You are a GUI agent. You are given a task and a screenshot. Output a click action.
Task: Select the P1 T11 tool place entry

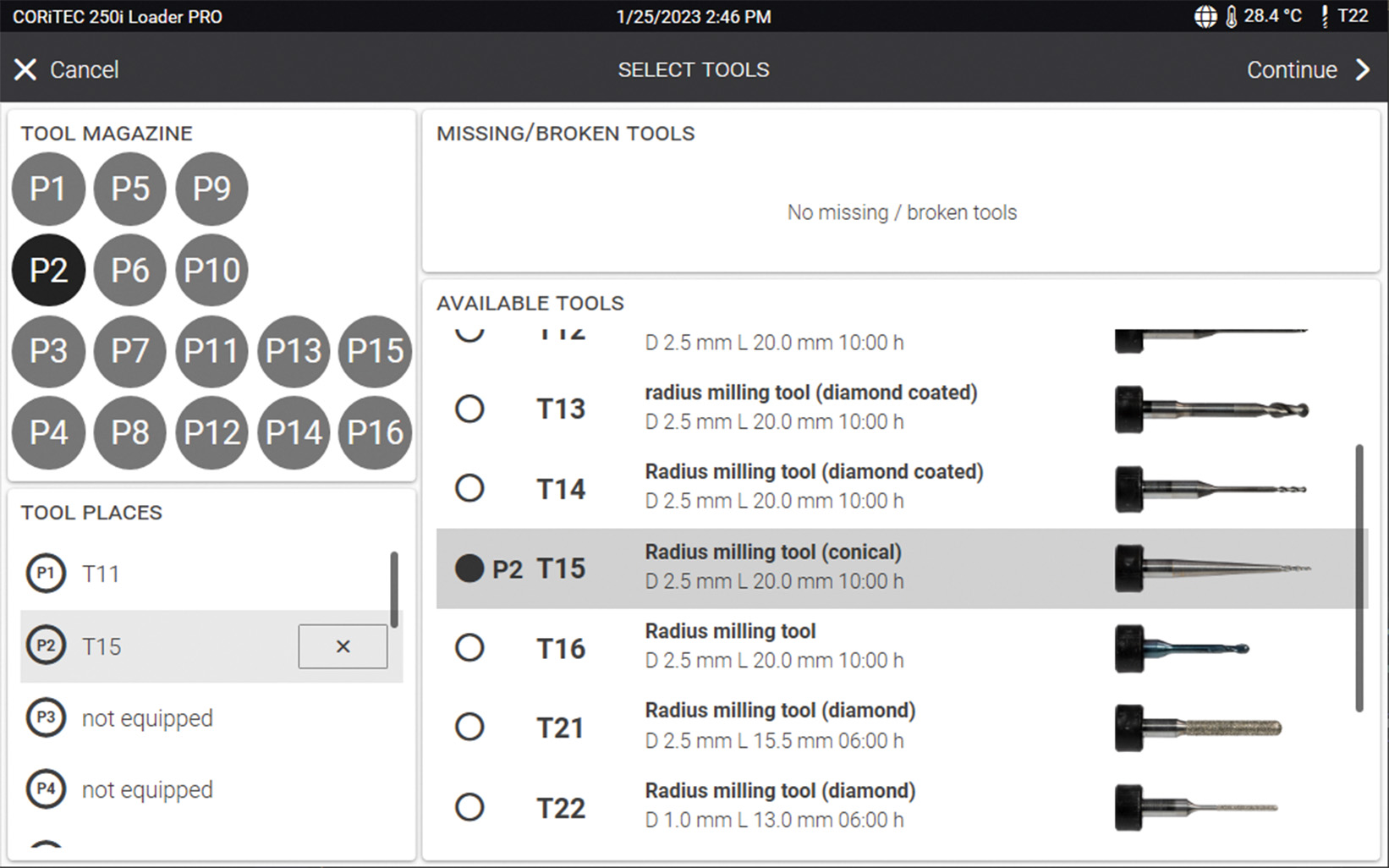tap(100, 574)
